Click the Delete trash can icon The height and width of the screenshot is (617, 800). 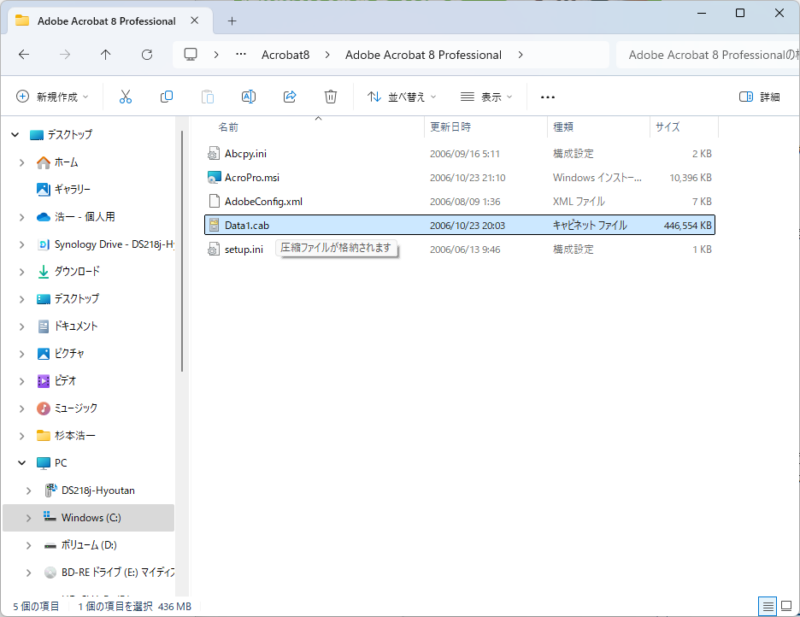point(331,96)
